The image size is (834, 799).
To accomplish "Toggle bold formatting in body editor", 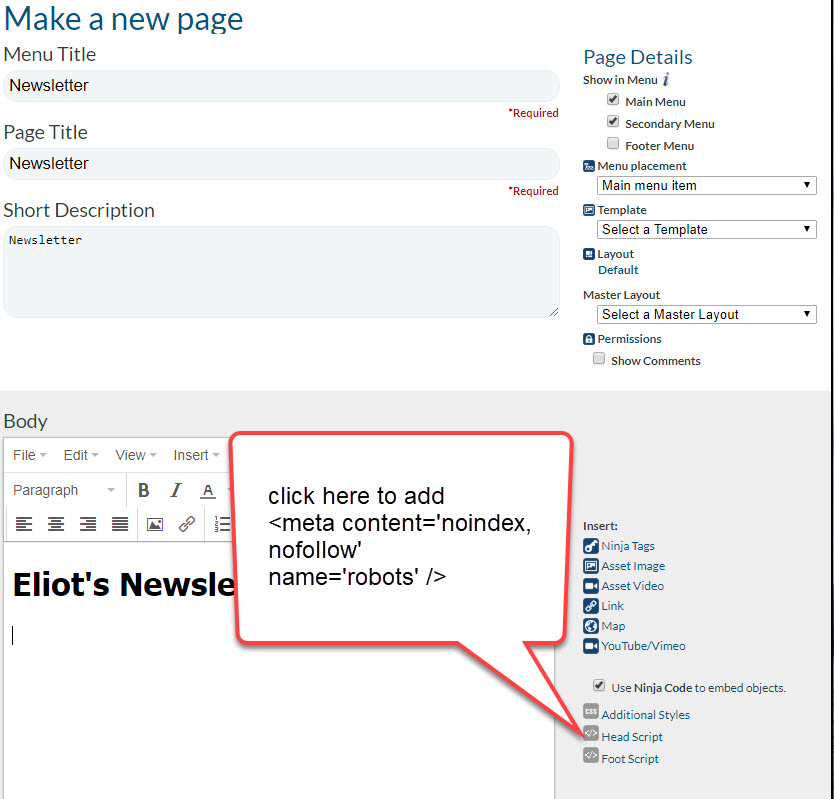I will point(144,490).
